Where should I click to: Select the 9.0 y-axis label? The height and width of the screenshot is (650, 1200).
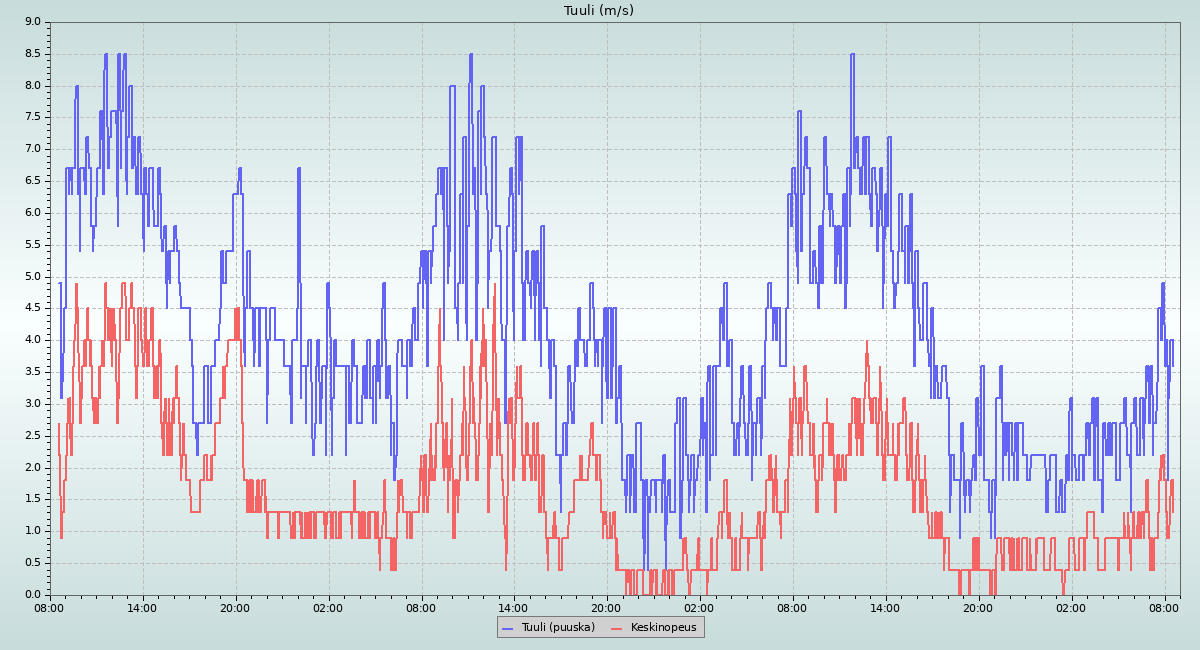coord(32,22)
